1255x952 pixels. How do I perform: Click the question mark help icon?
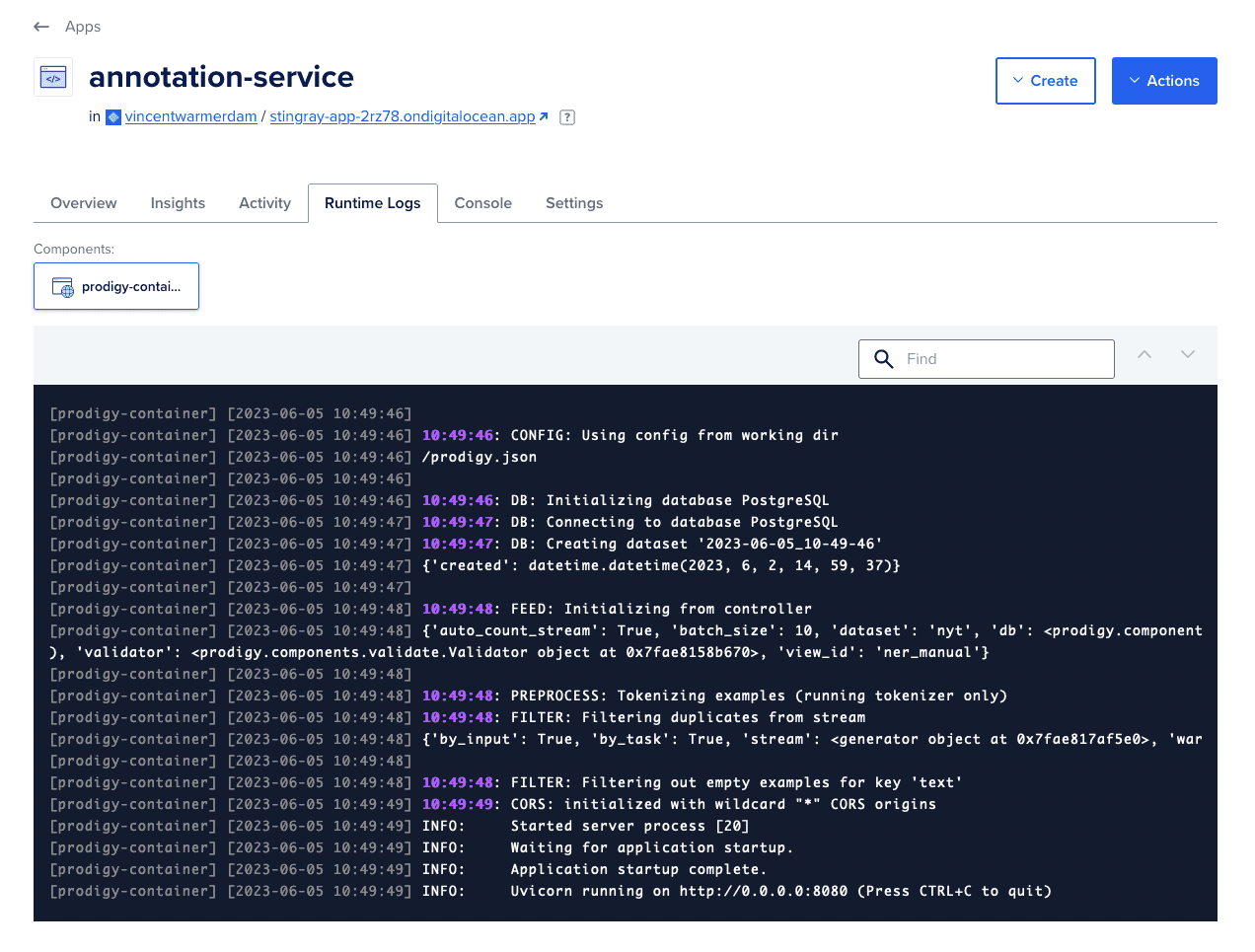(x=566, y=116)
